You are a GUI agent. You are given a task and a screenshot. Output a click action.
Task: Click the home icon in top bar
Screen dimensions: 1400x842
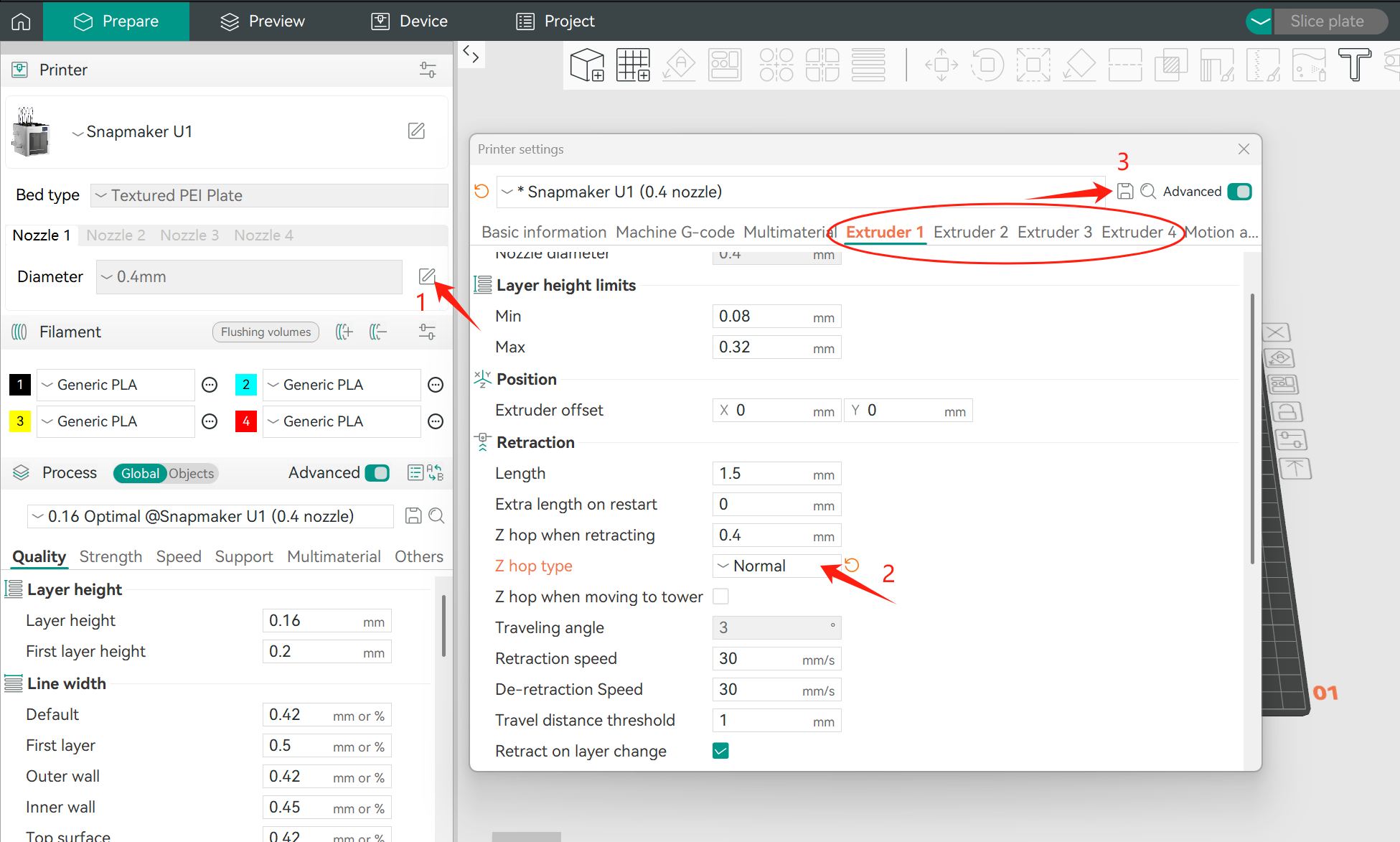click(21, 22)
